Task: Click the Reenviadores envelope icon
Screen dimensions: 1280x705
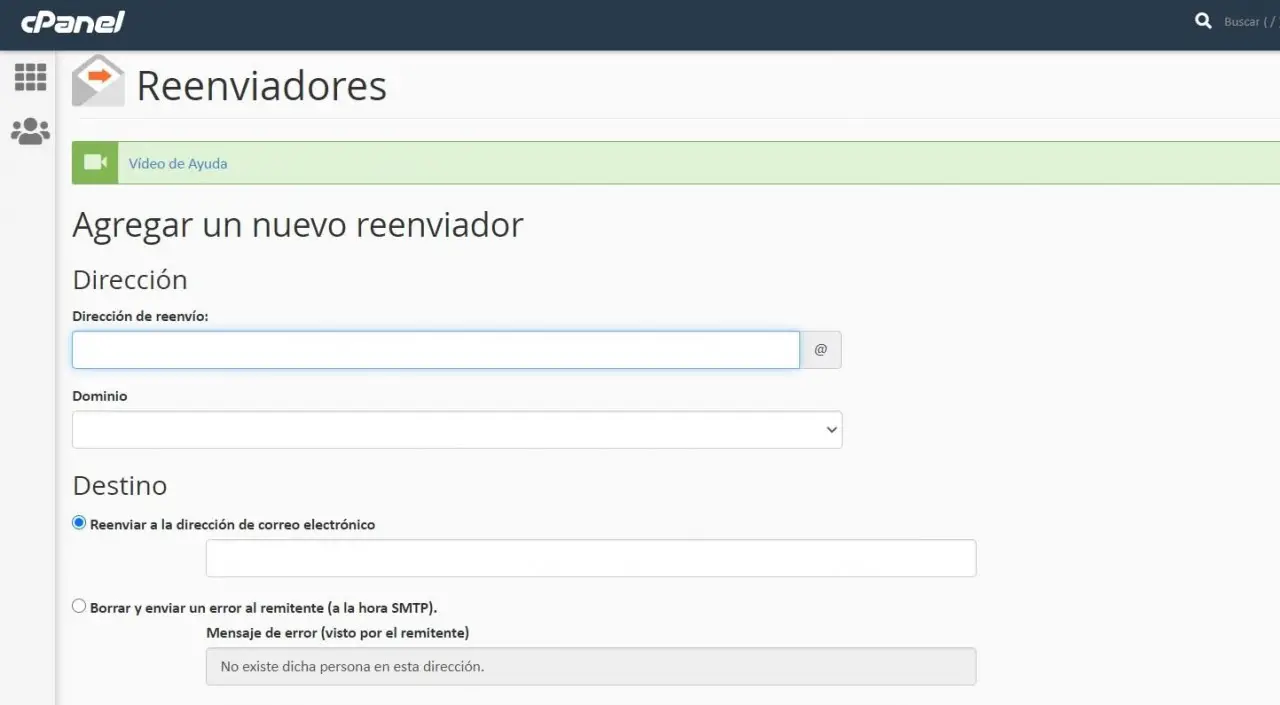Action: click(97, 79)
